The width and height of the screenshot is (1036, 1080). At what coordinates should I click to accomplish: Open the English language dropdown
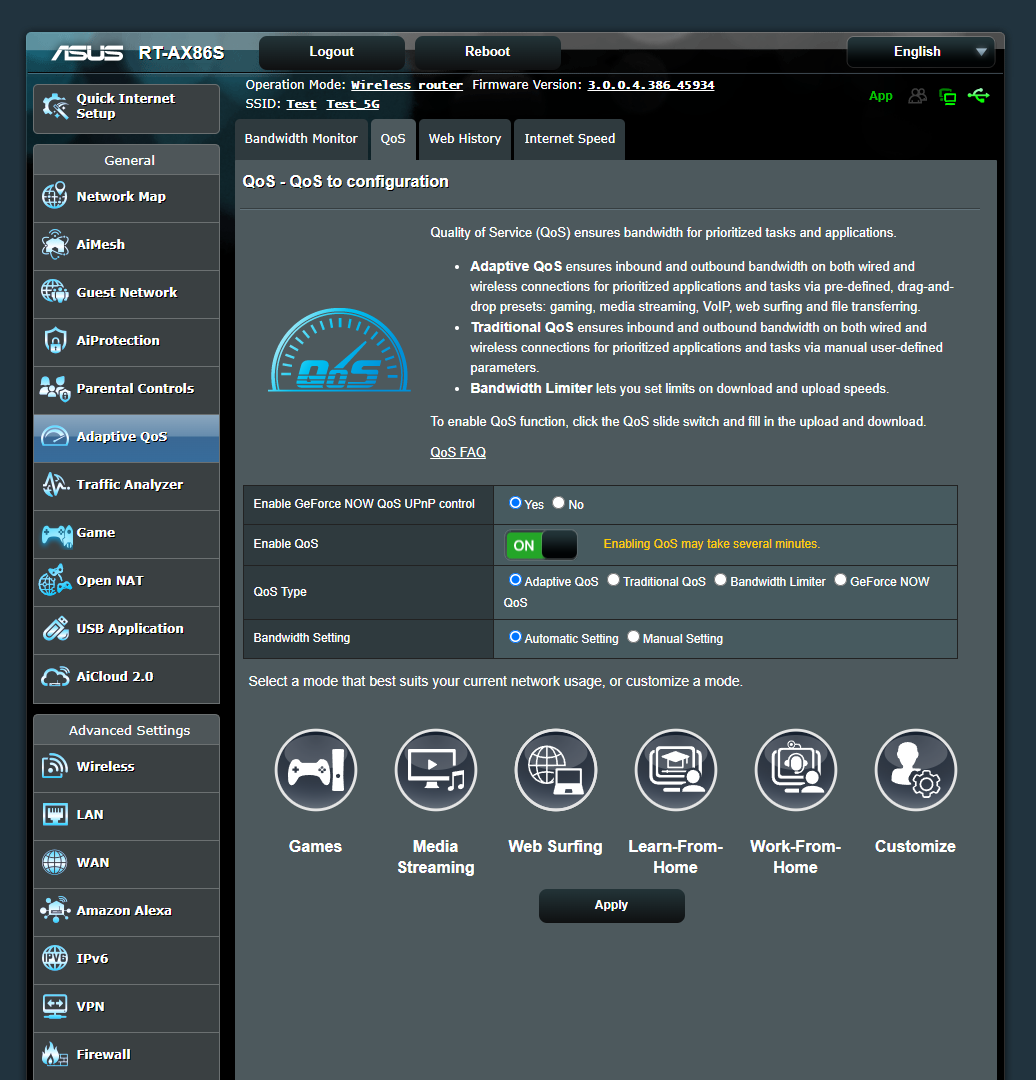coord(920,51)
